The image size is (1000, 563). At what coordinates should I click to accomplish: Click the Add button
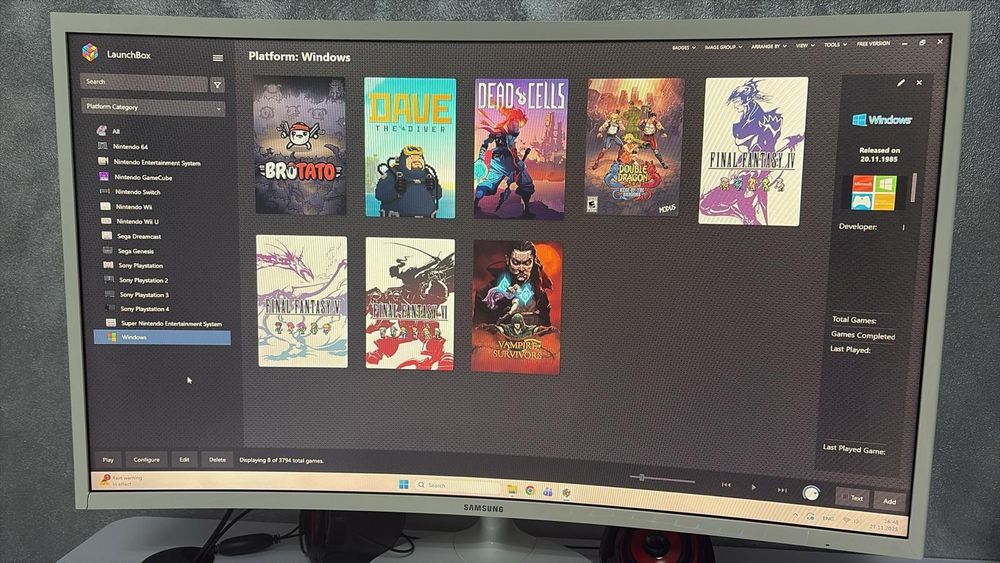(889, 501)
